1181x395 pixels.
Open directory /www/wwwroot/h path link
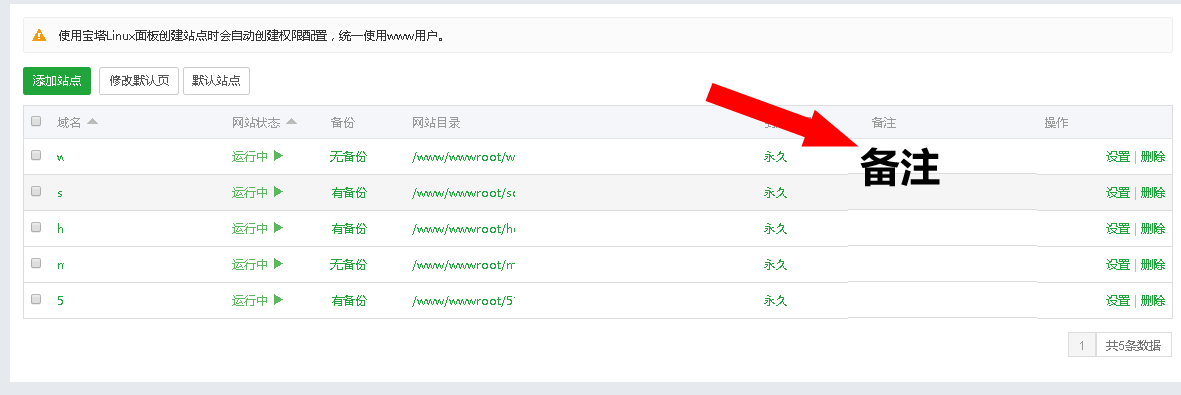463,228
